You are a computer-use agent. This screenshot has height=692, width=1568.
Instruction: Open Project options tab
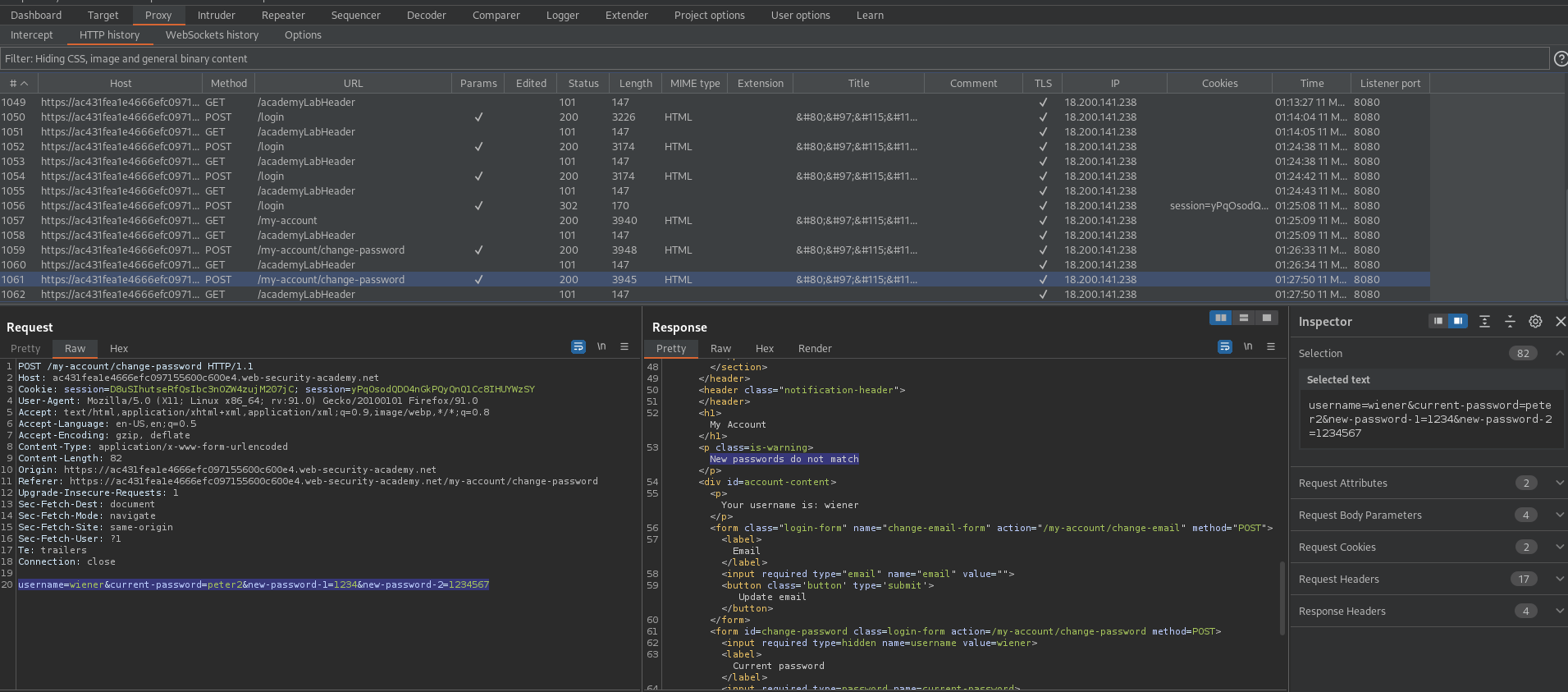click(710, 15)
